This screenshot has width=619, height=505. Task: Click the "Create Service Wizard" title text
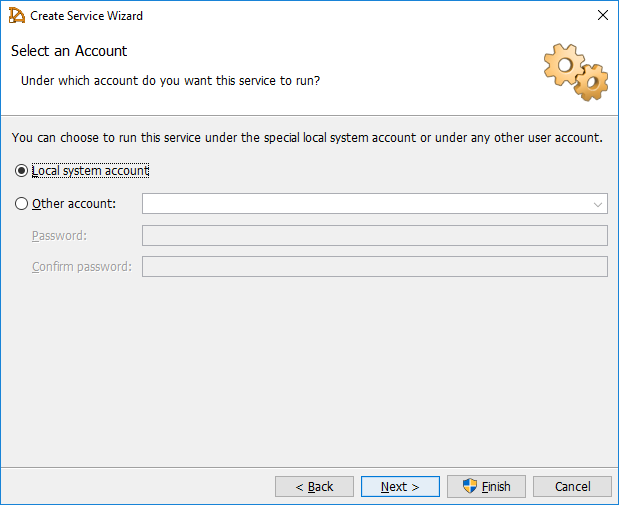click(x=86, y=16)
